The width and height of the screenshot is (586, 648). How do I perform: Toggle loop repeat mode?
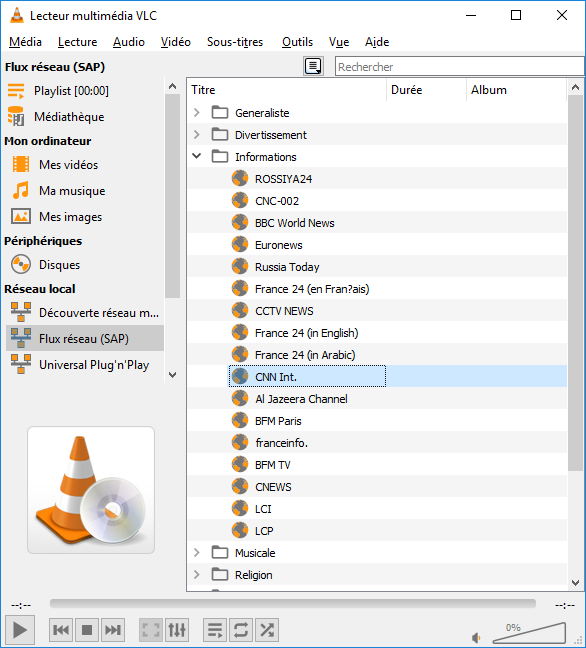(x=241, y=630)
